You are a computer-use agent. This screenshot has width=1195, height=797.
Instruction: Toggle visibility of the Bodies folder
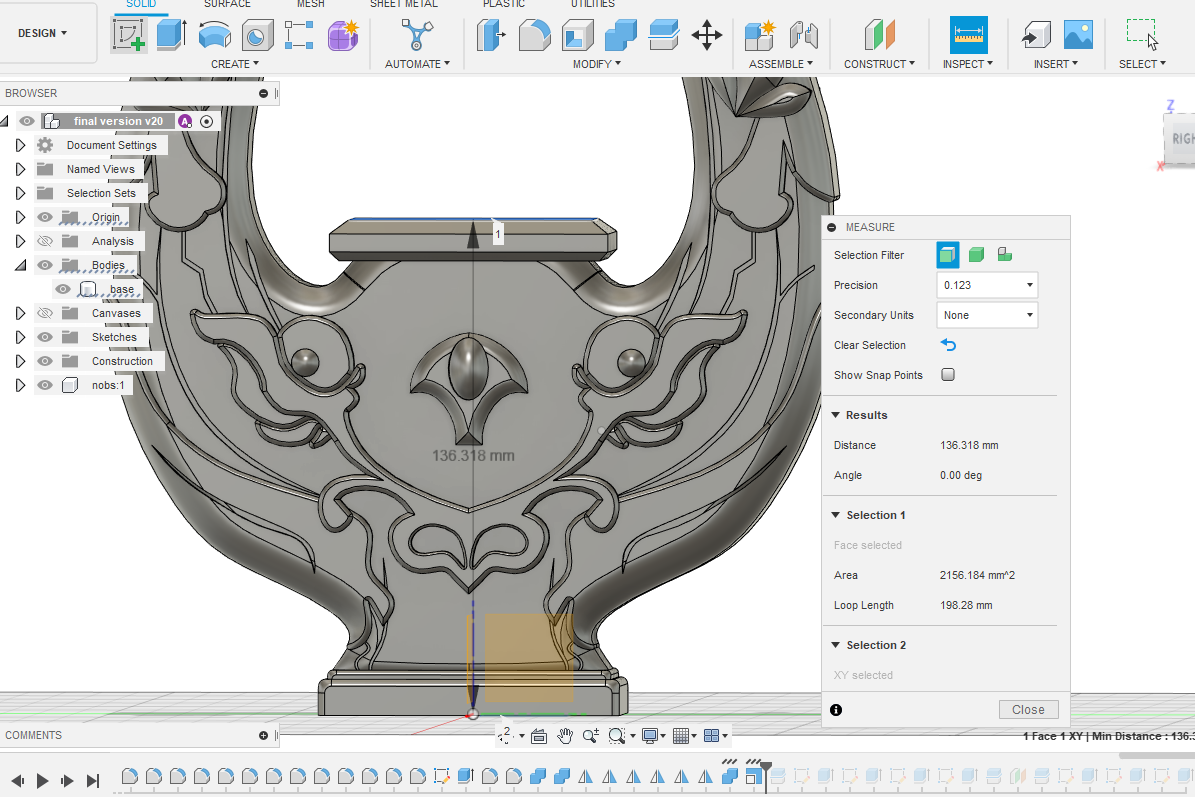click(x=45, y=265)
